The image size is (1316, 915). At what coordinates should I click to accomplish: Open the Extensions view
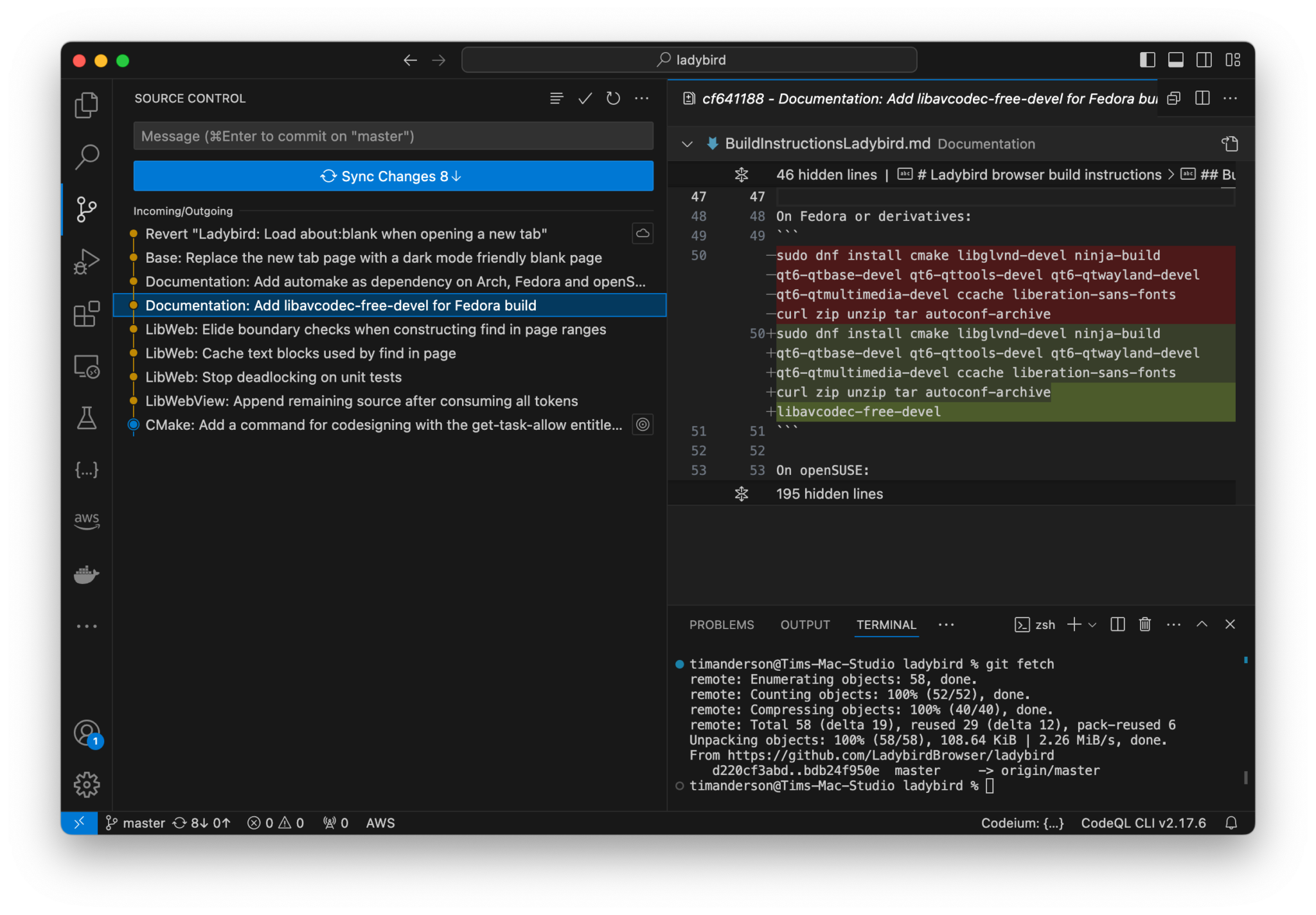pos(86,314)
